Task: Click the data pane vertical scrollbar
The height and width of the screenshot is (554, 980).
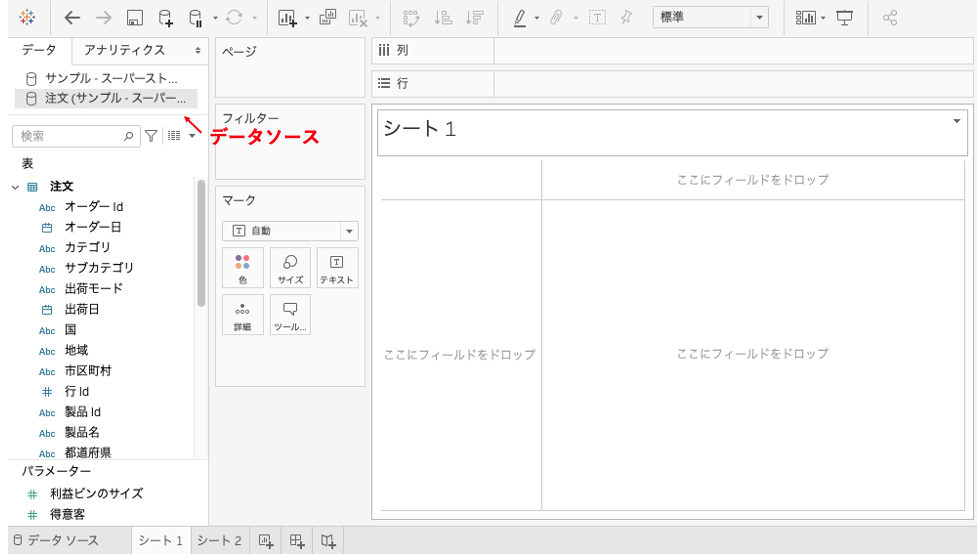Action: (x=201, y=244)
